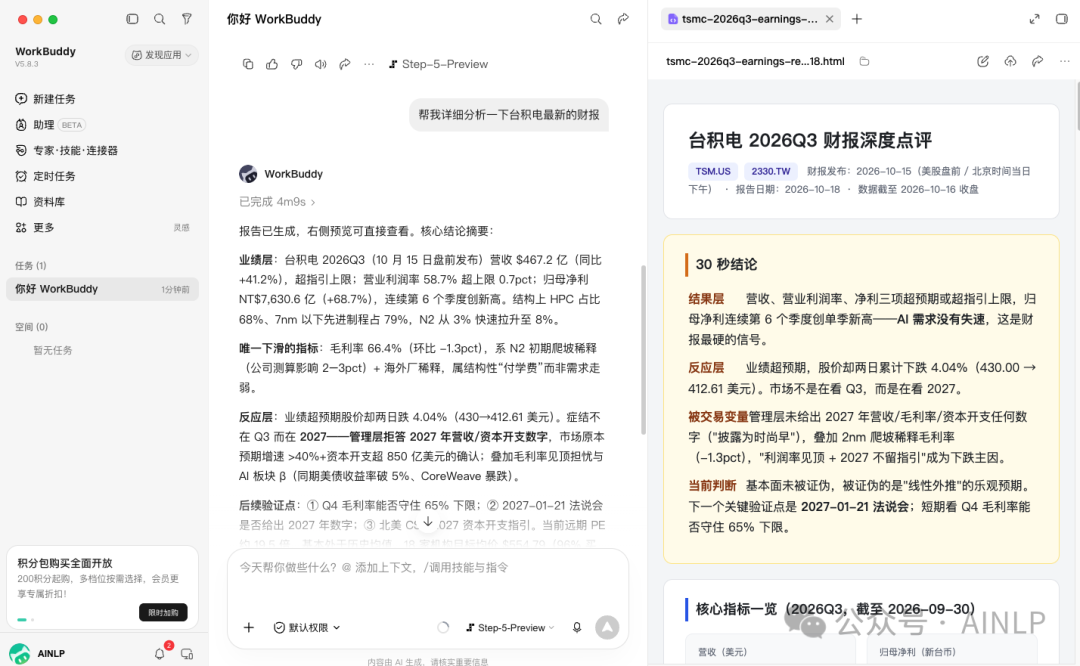Copy the message with copy icon
Screen dimensions: 1080x666
point(248,64)
